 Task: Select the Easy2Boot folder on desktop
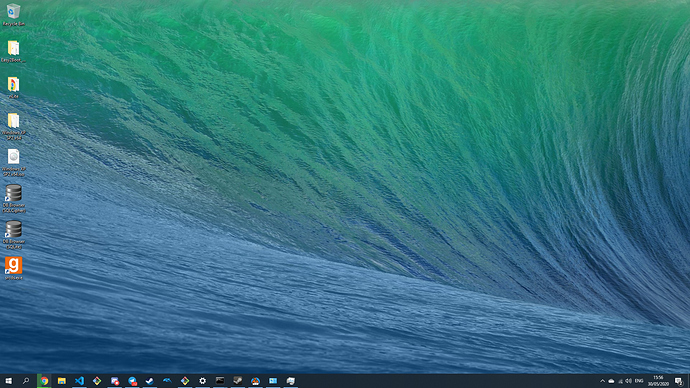[x=13, y=51]
